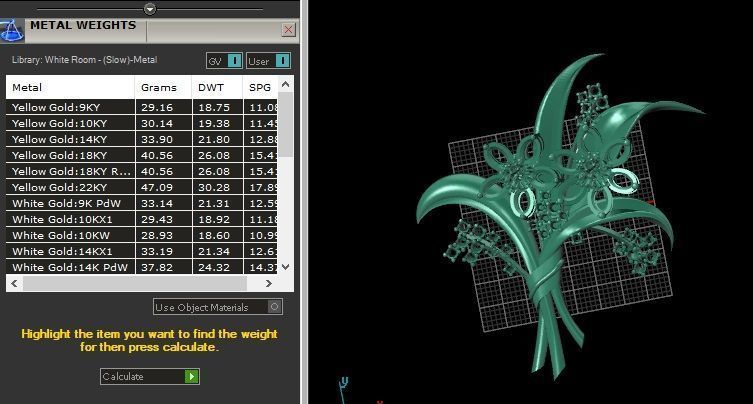
Task: Click the 29.16 grams cell
Action: (163, 107)
